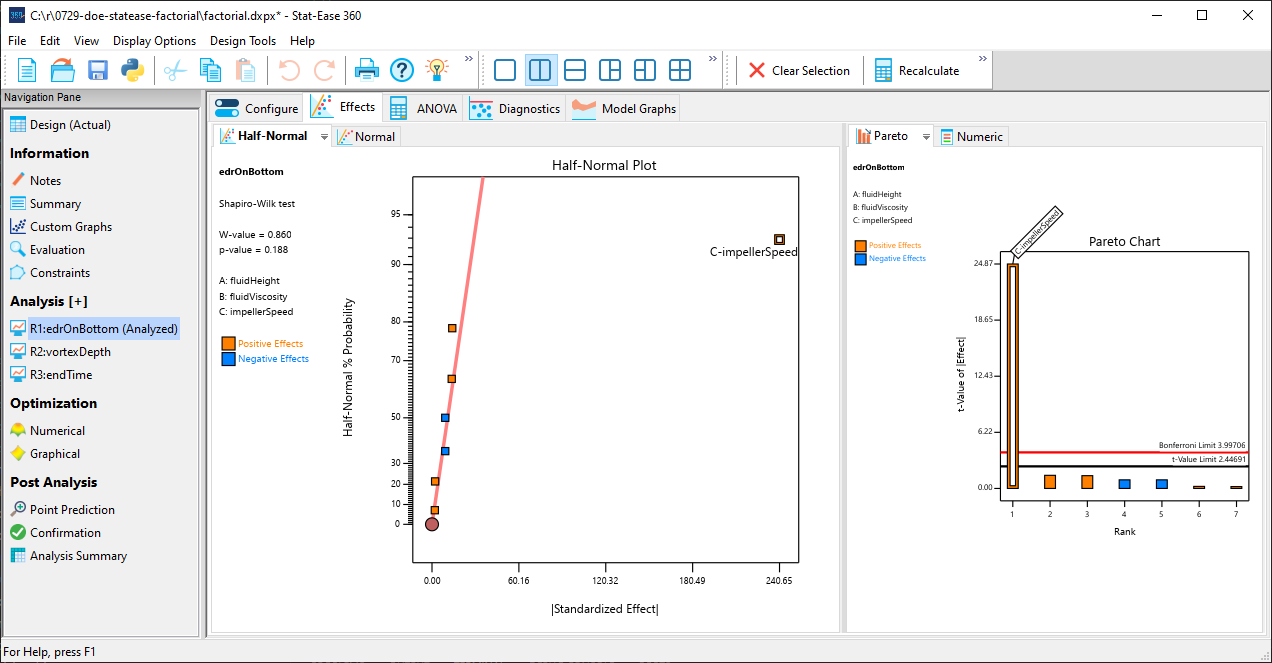Switch to the Configure tab
The width and height of the screenshot is (1272, 663).
tap(256, 108)
